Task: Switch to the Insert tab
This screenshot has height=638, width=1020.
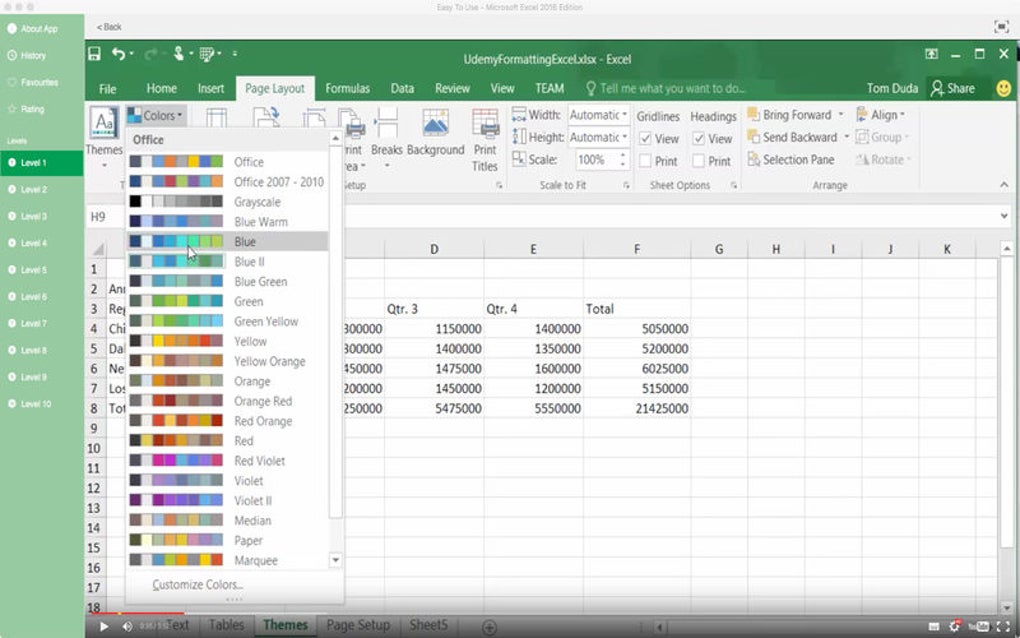Action: (211, 88)
